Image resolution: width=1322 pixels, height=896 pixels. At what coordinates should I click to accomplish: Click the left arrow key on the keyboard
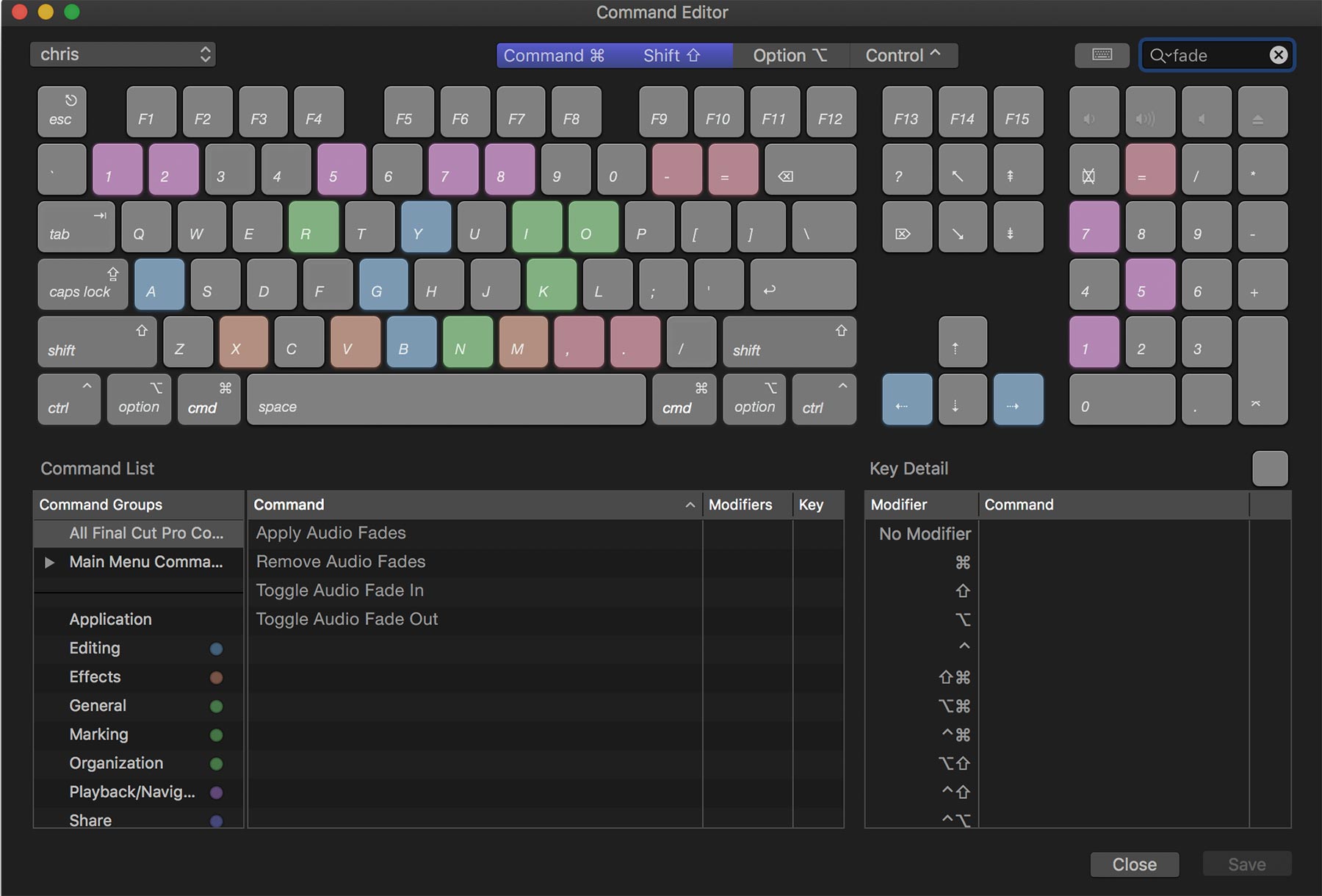point(907,400)
